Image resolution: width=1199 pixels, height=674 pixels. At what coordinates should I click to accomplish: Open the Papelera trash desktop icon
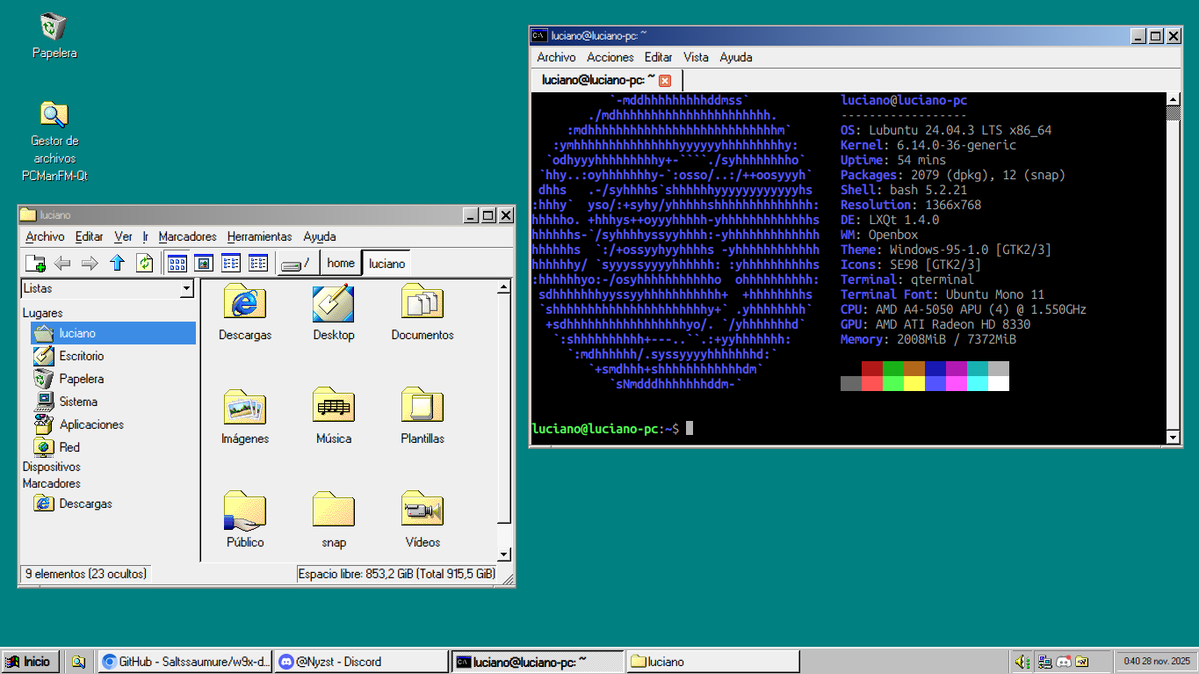click(54, 35)
